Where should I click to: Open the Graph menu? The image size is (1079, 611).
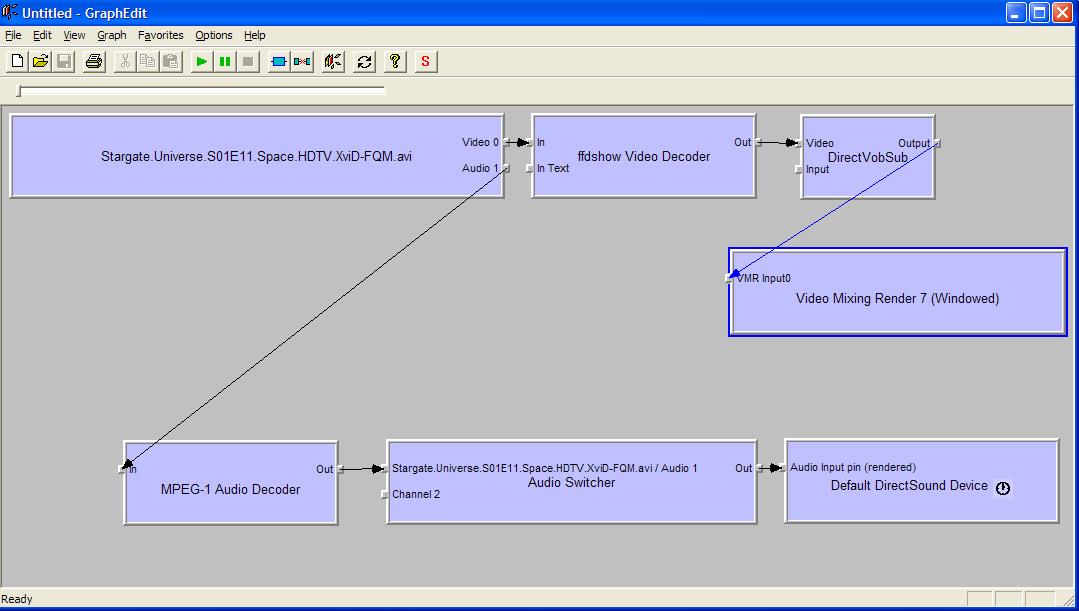click(x=111, y=35)
